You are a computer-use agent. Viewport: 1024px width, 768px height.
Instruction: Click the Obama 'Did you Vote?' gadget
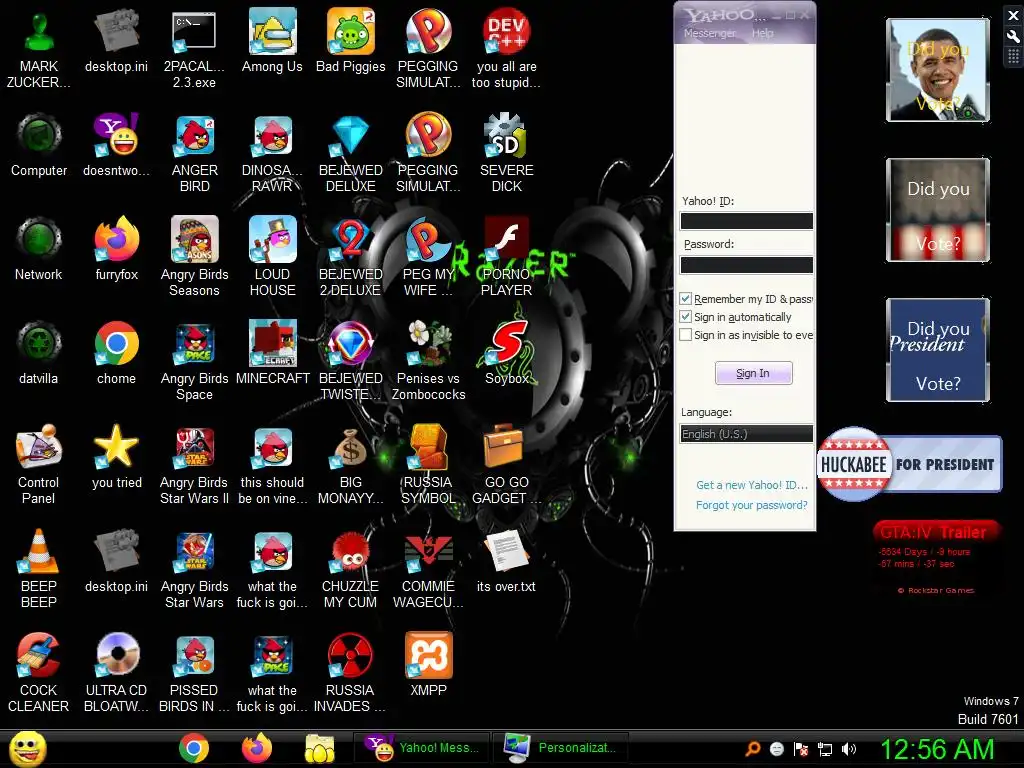(938, 70)
